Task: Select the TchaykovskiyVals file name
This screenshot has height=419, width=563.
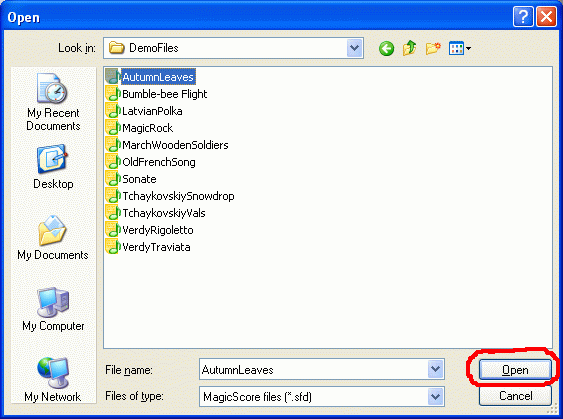Action: click(x=164, y=213)
